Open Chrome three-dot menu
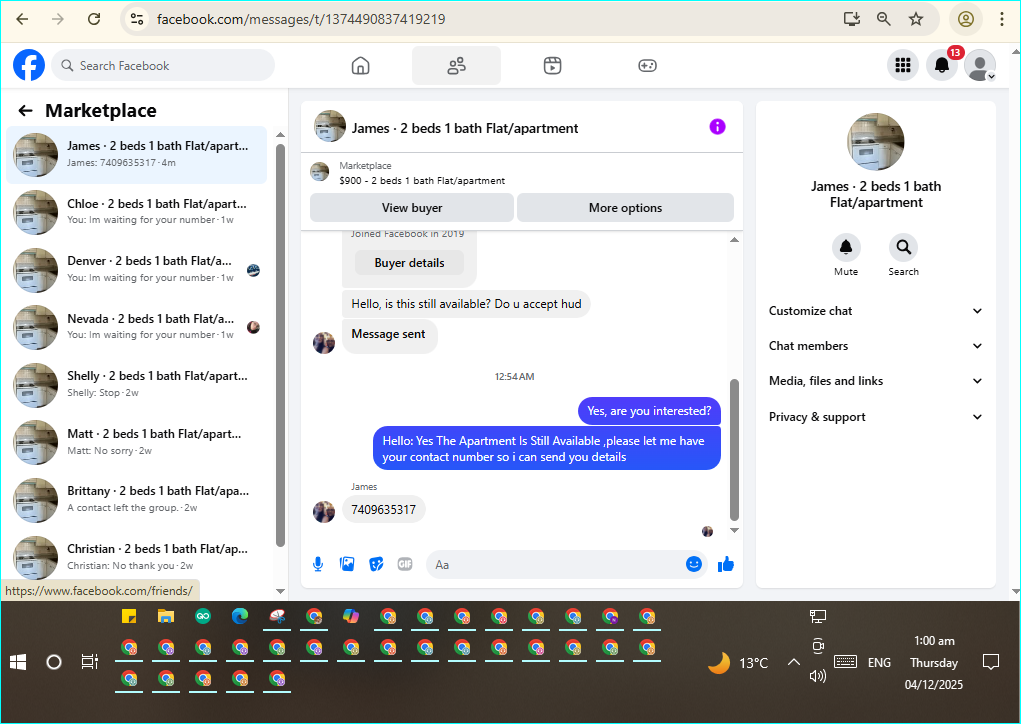Image resolution: width=1021 pixels, height=724 pixels. (1002, 19)
